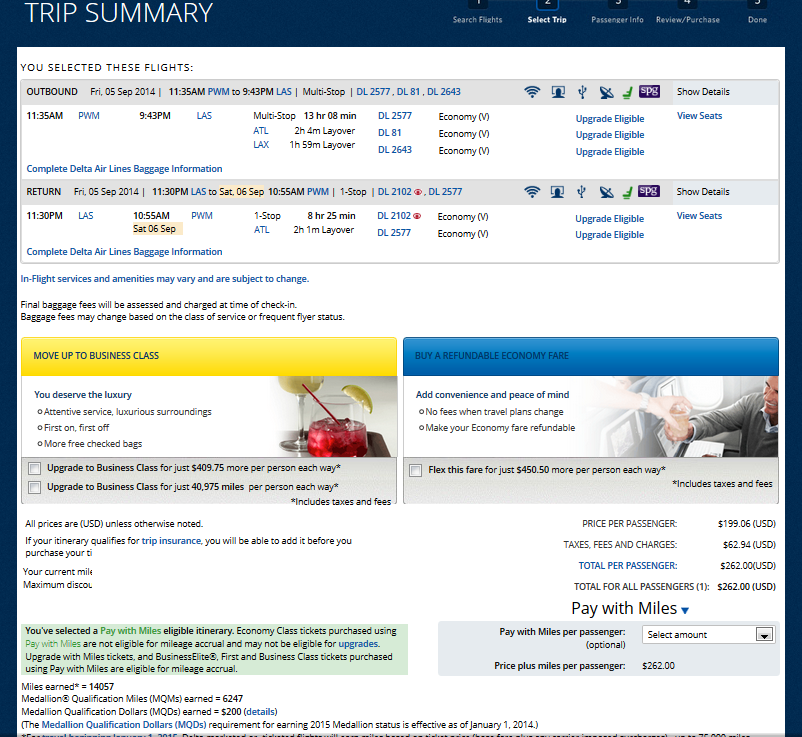
Task: Click the return flight green seat icon
Action: [x=627, y=192]
